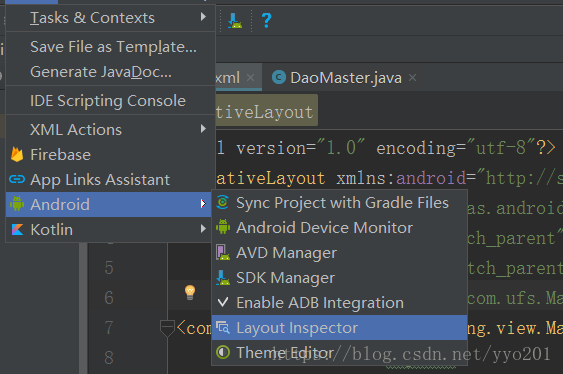Select the Kotlin menu entry
Image resolution: width=563 pixels, height=374 pixels.
(x=108, y=229)
